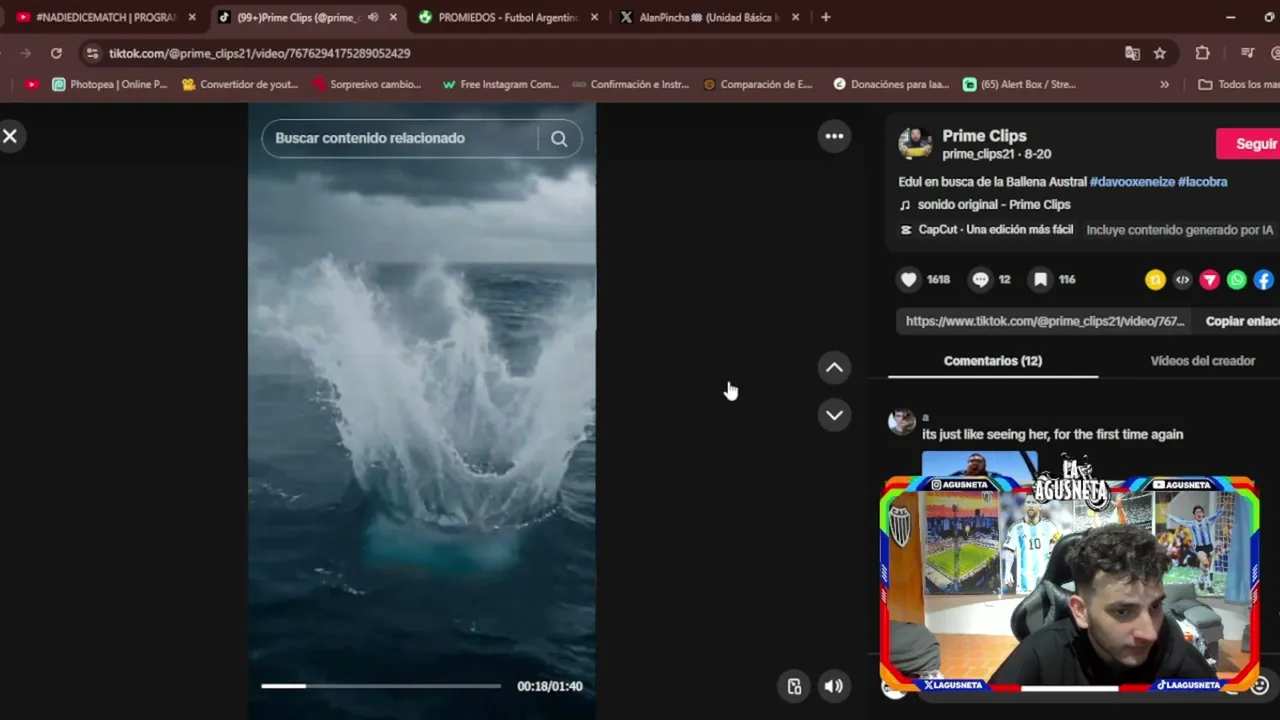The width and height of the screenshot is (1280, 720).
Task: Click the translate page icon
Action: pos(1132,53)
